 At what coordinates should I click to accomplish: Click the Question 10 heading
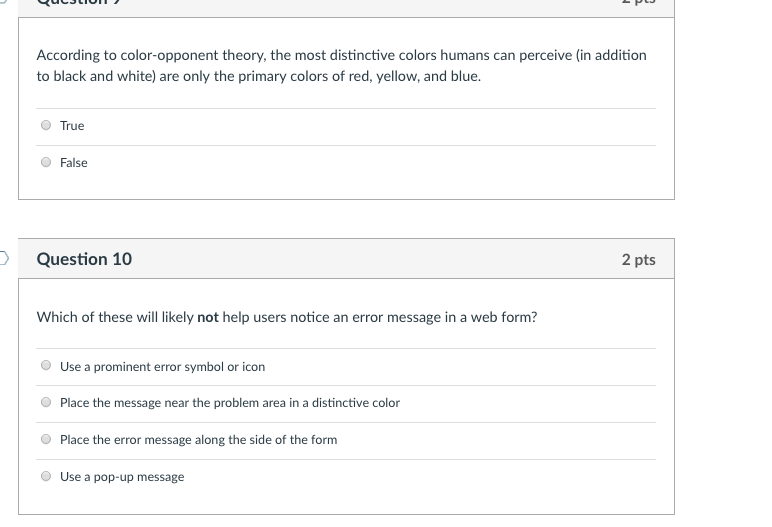(84, 259)
